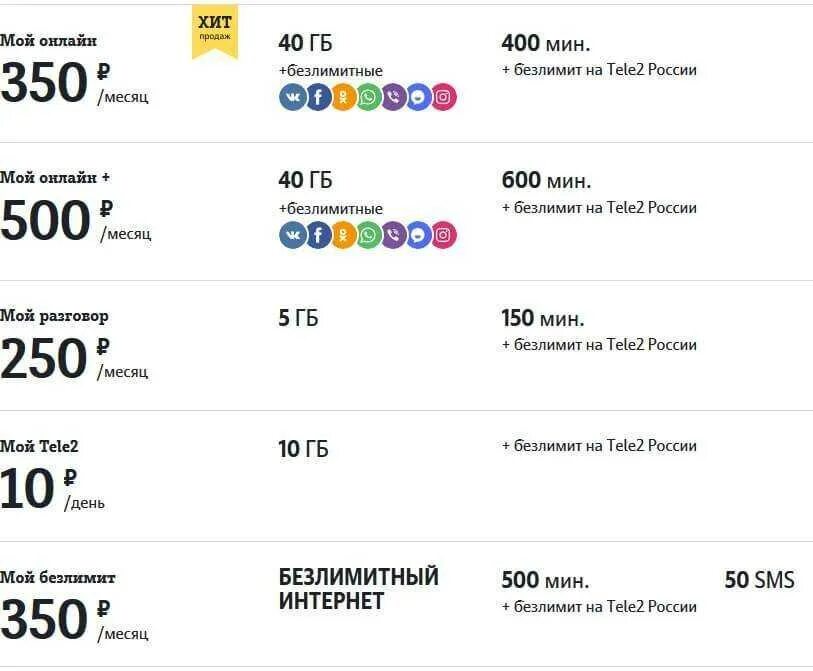Select Odnoklassniki icon in Мой онлайн 350 ₽ plan

pyautogui.click(x=343, y=97)
